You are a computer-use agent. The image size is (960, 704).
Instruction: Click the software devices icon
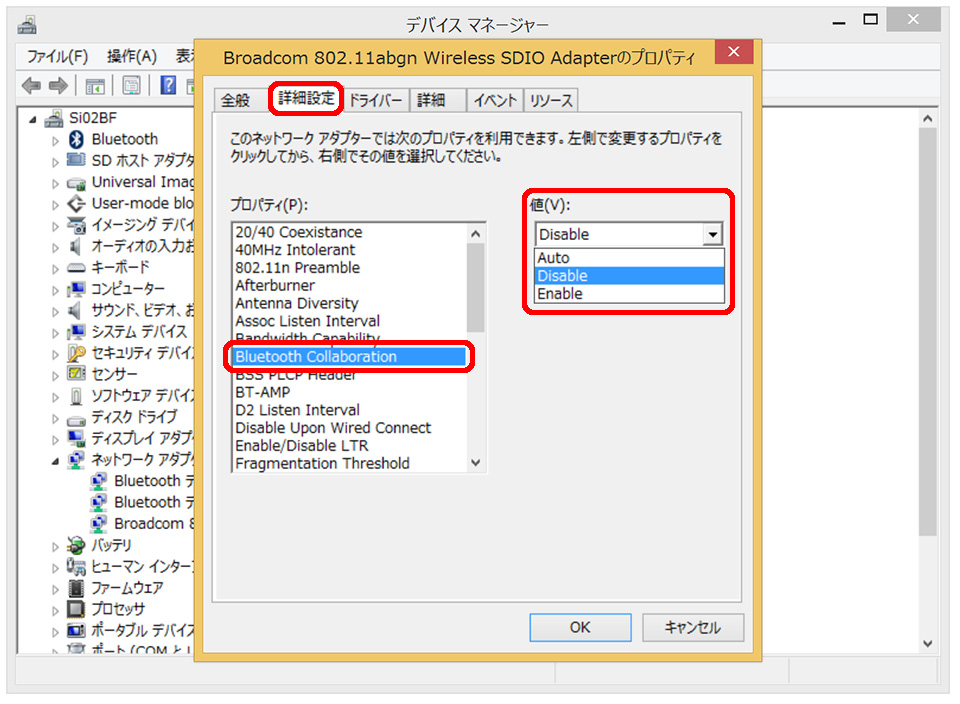click(76, 395)
